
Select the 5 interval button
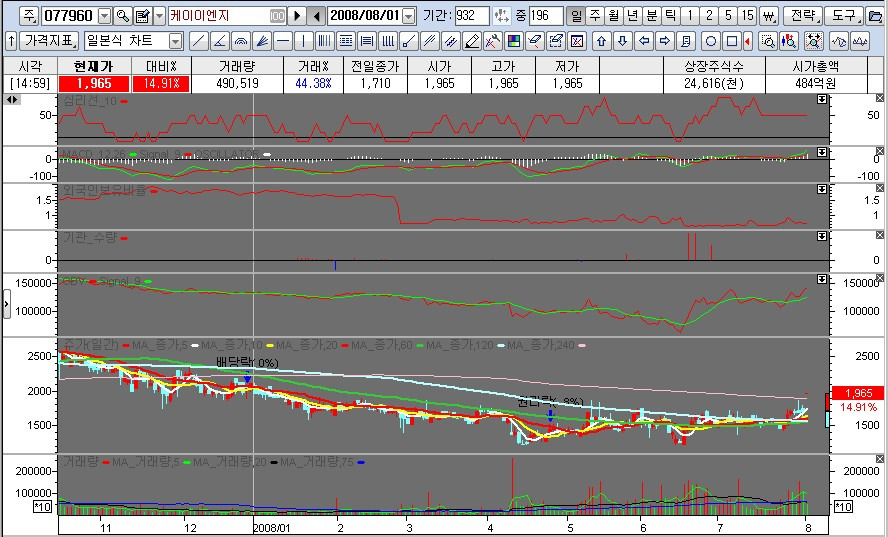click(x=728, y=16)
